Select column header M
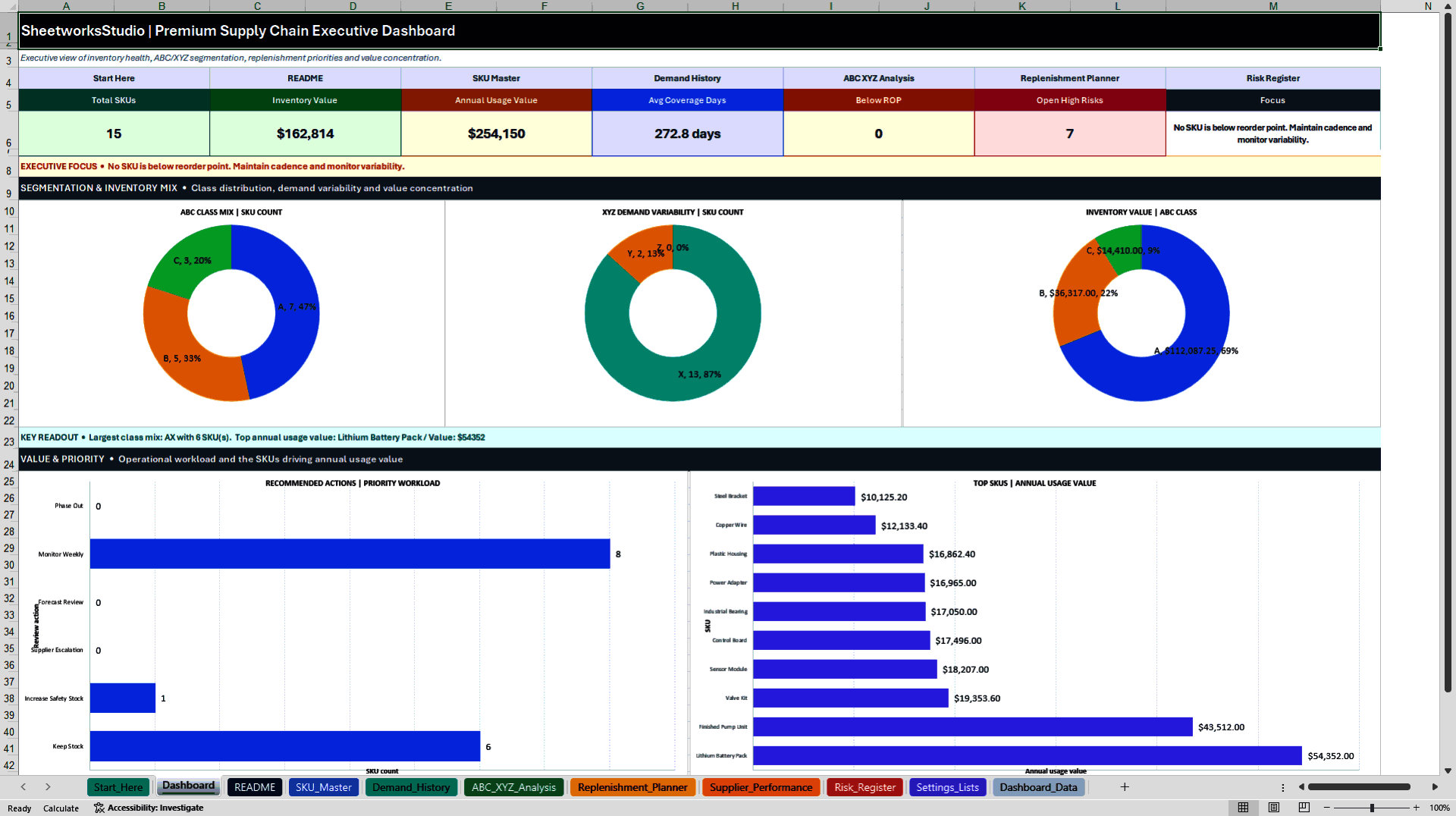The image size is (1456, 816). pos(1272,6)
